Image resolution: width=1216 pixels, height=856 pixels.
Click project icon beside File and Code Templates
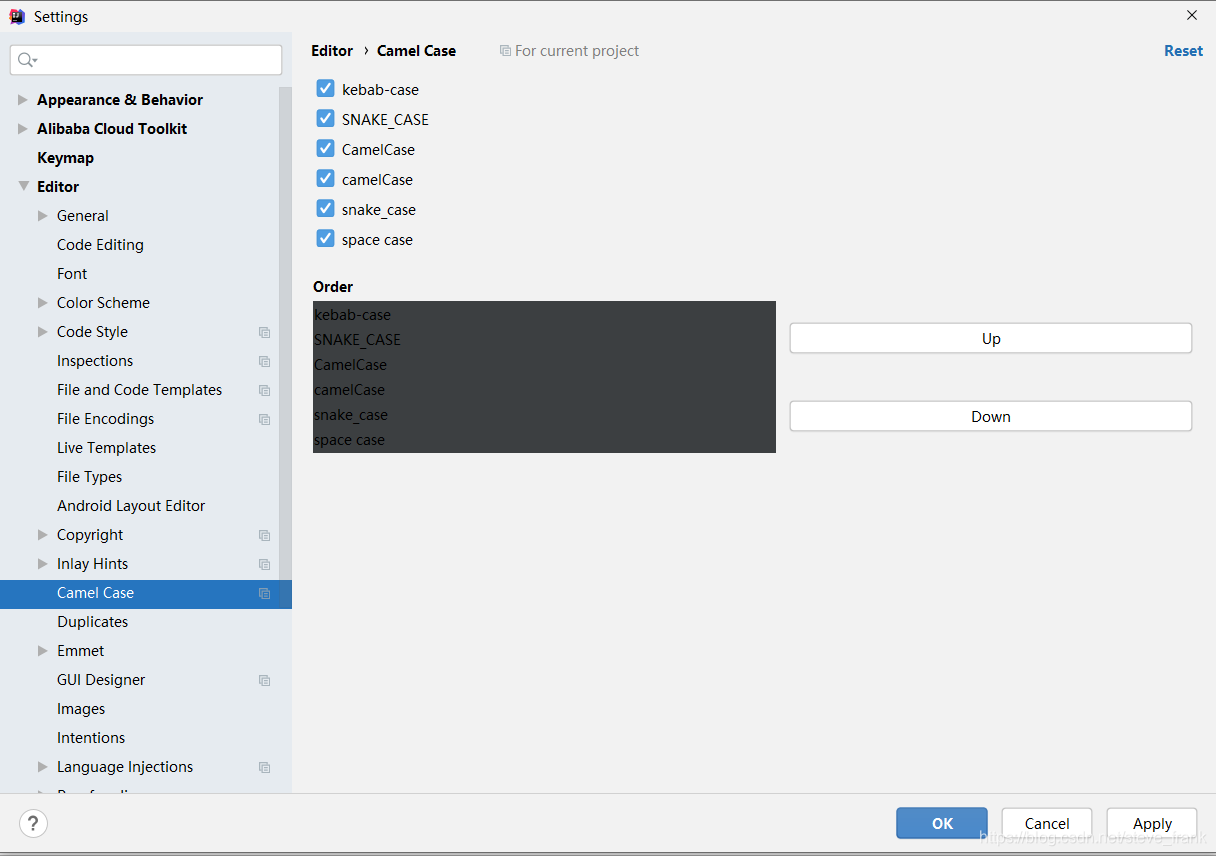tap(264, 390)
